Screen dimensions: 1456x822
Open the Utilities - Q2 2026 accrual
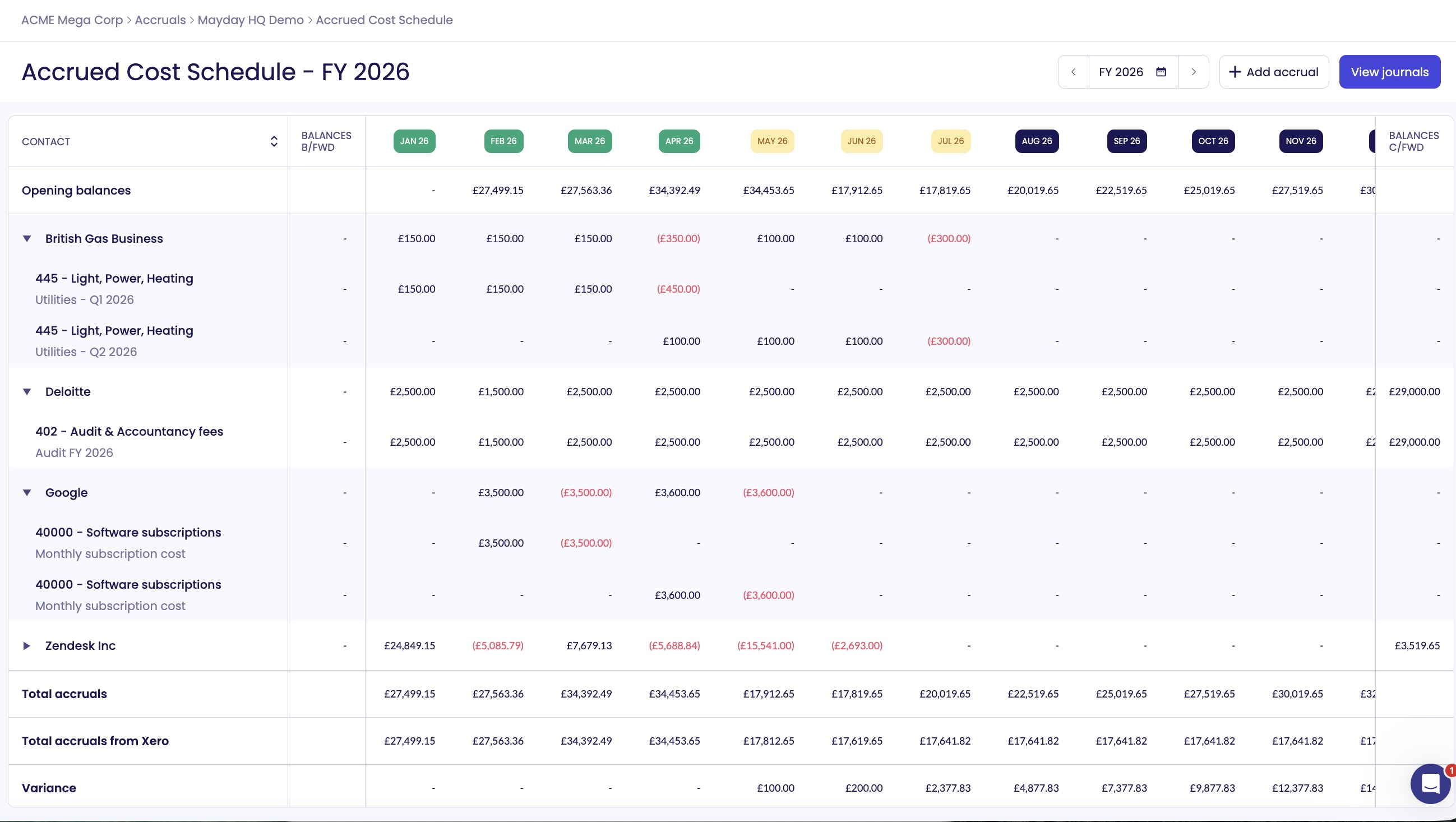coord(86,352)
